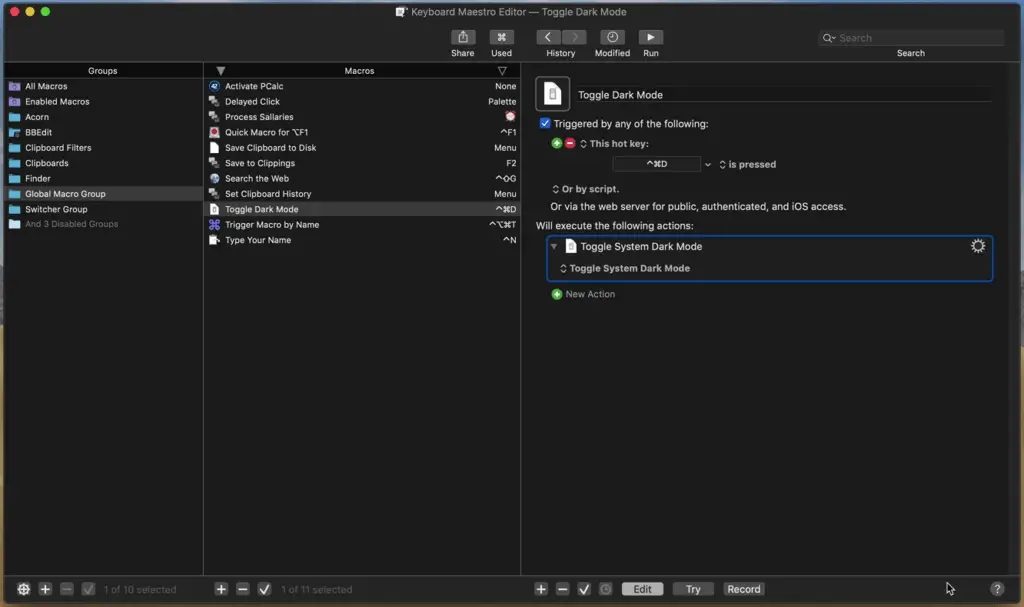Click the left sort triangle in Macros header
Viewport: 1024px width, 607px height.
tap(221, 71)
